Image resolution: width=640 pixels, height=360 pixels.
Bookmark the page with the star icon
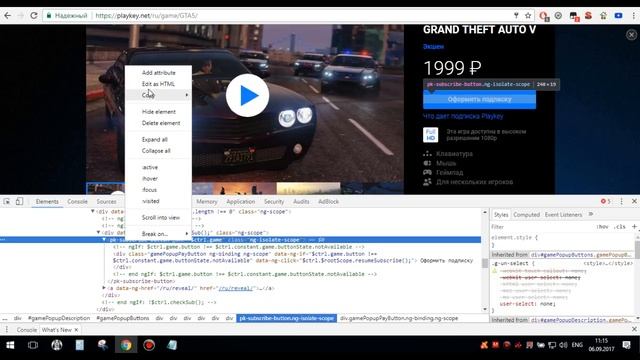(528, 16)
